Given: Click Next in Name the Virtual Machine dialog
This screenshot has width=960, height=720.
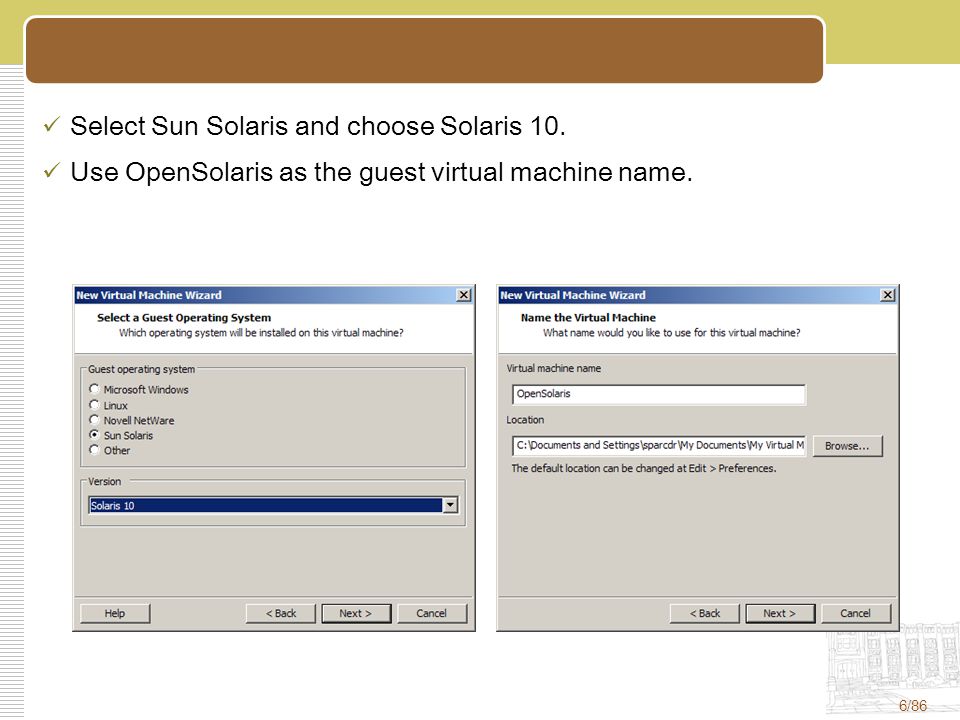Looking at the screenshot, I should pyautogui.click(x=780, y=613).
